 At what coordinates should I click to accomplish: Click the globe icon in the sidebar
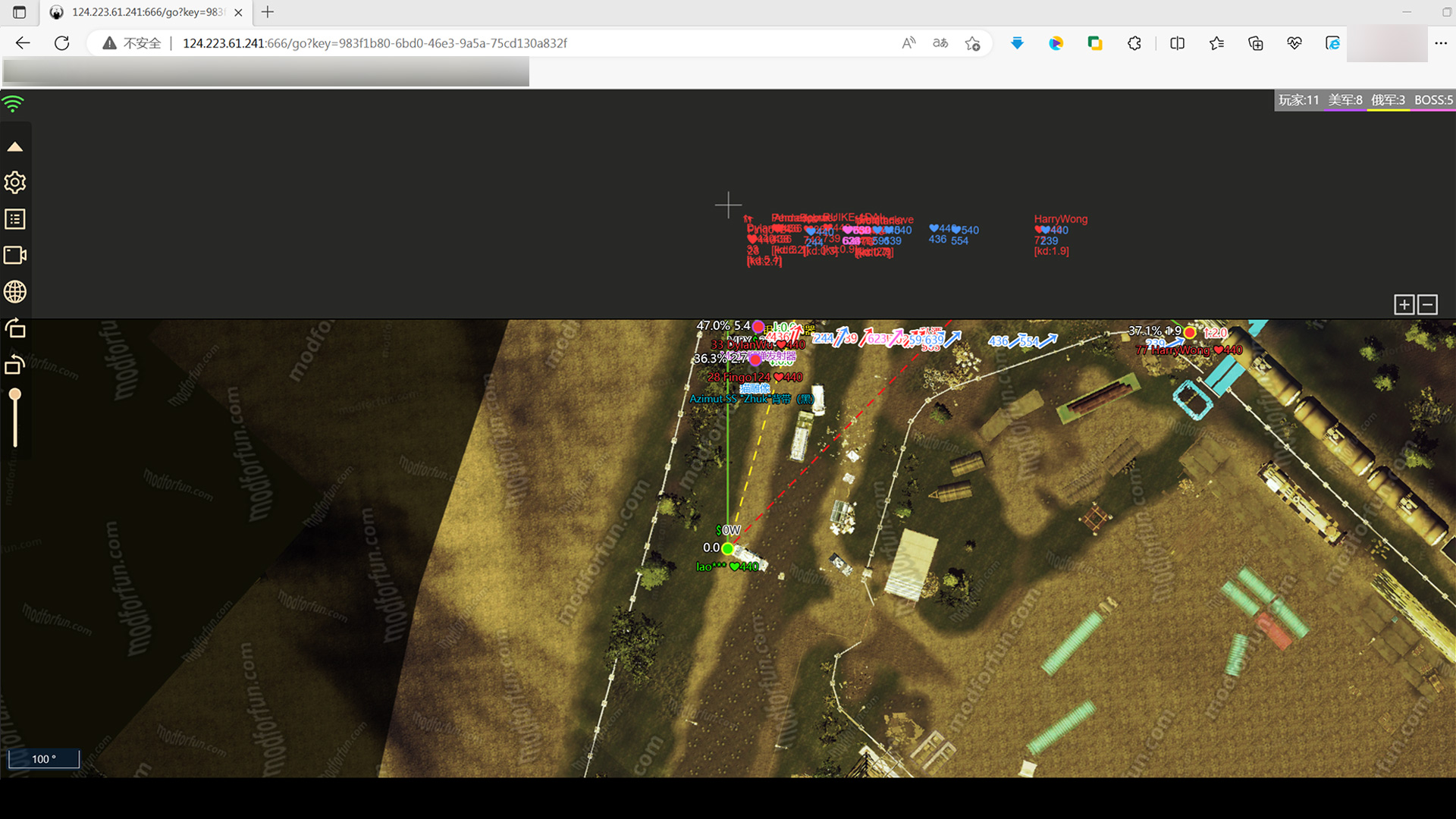point(14,292)
